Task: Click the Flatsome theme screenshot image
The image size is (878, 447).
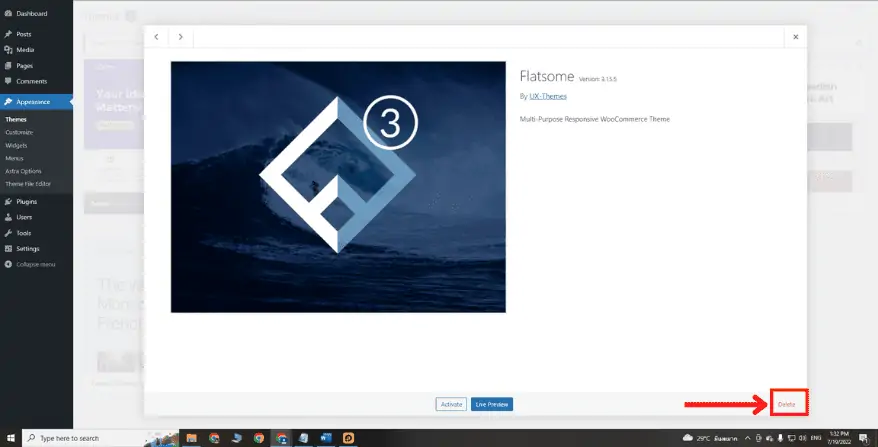Action: 338,187
